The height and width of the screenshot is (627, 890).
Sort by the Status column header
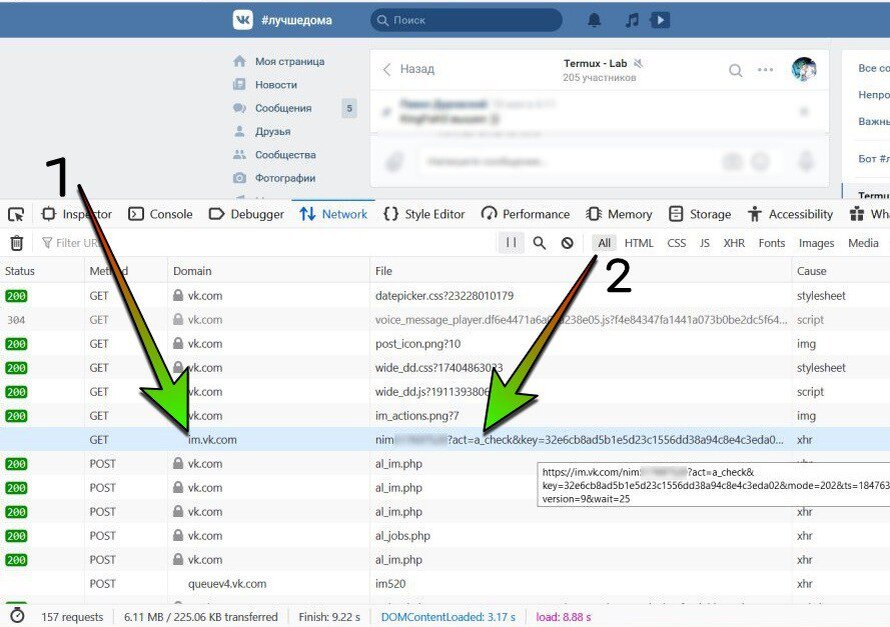point(42,271)
